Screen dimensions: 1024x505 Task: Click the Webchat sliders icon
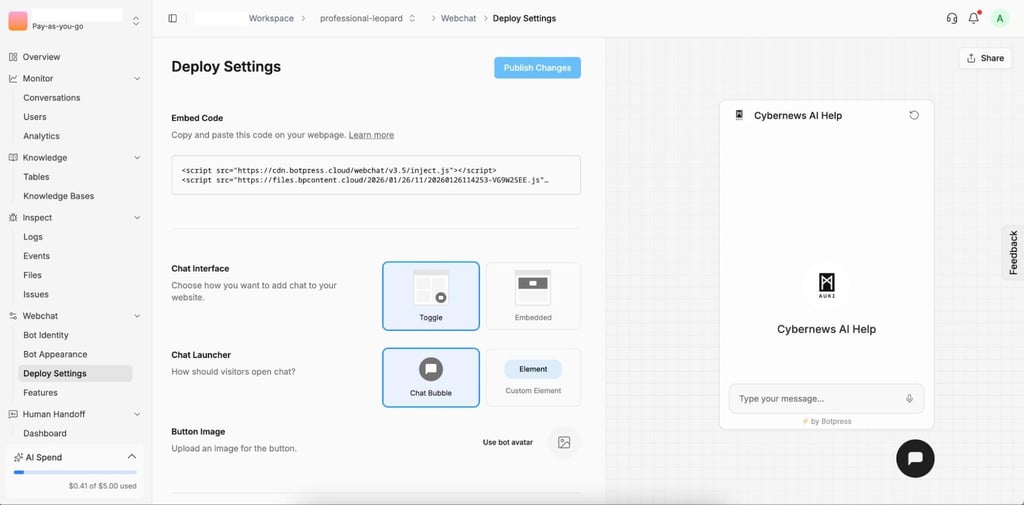(x=13, y=316)
